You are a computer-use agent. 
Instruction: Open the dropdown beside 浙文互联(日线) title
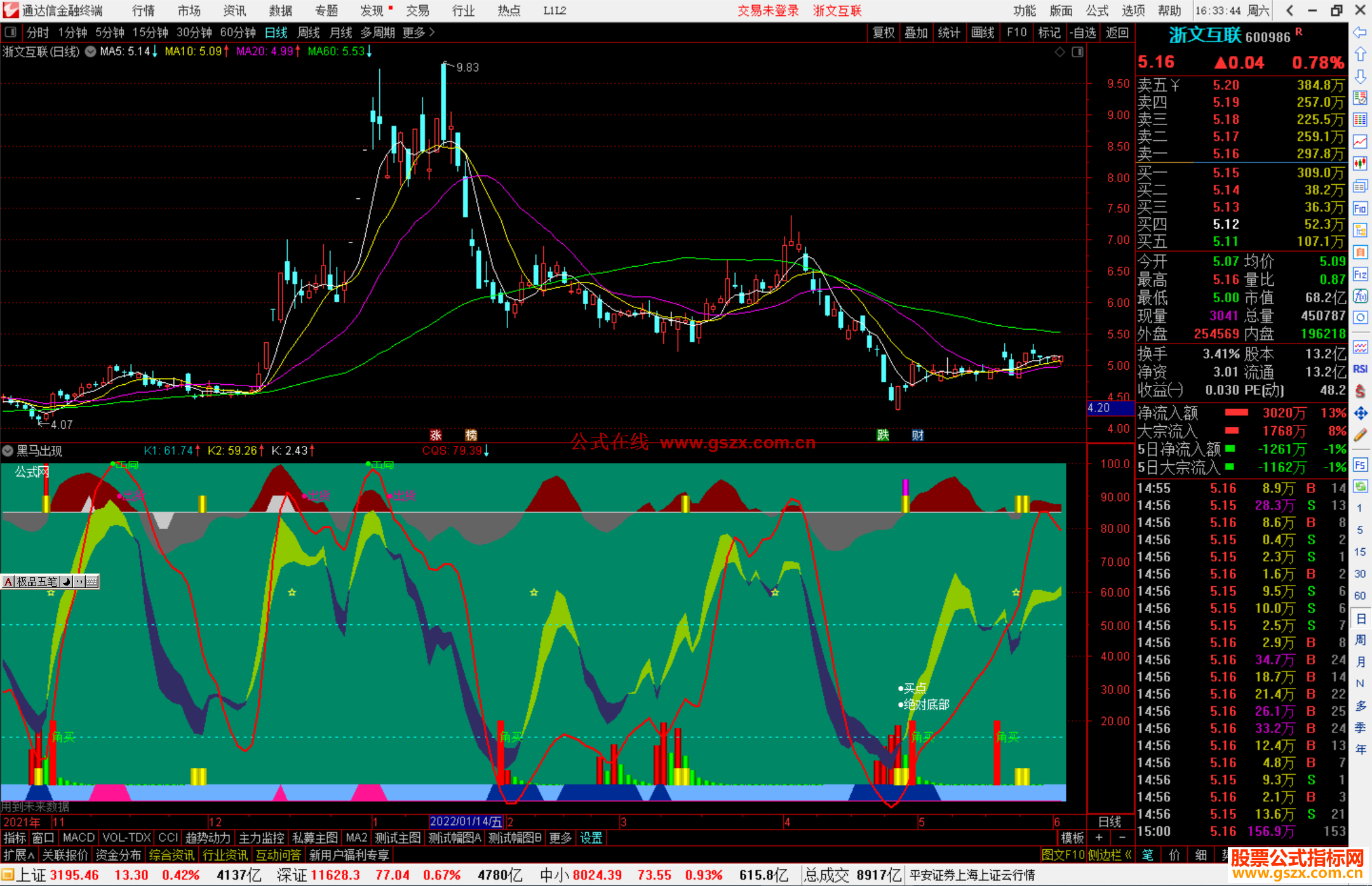click(x=90, y=52)
